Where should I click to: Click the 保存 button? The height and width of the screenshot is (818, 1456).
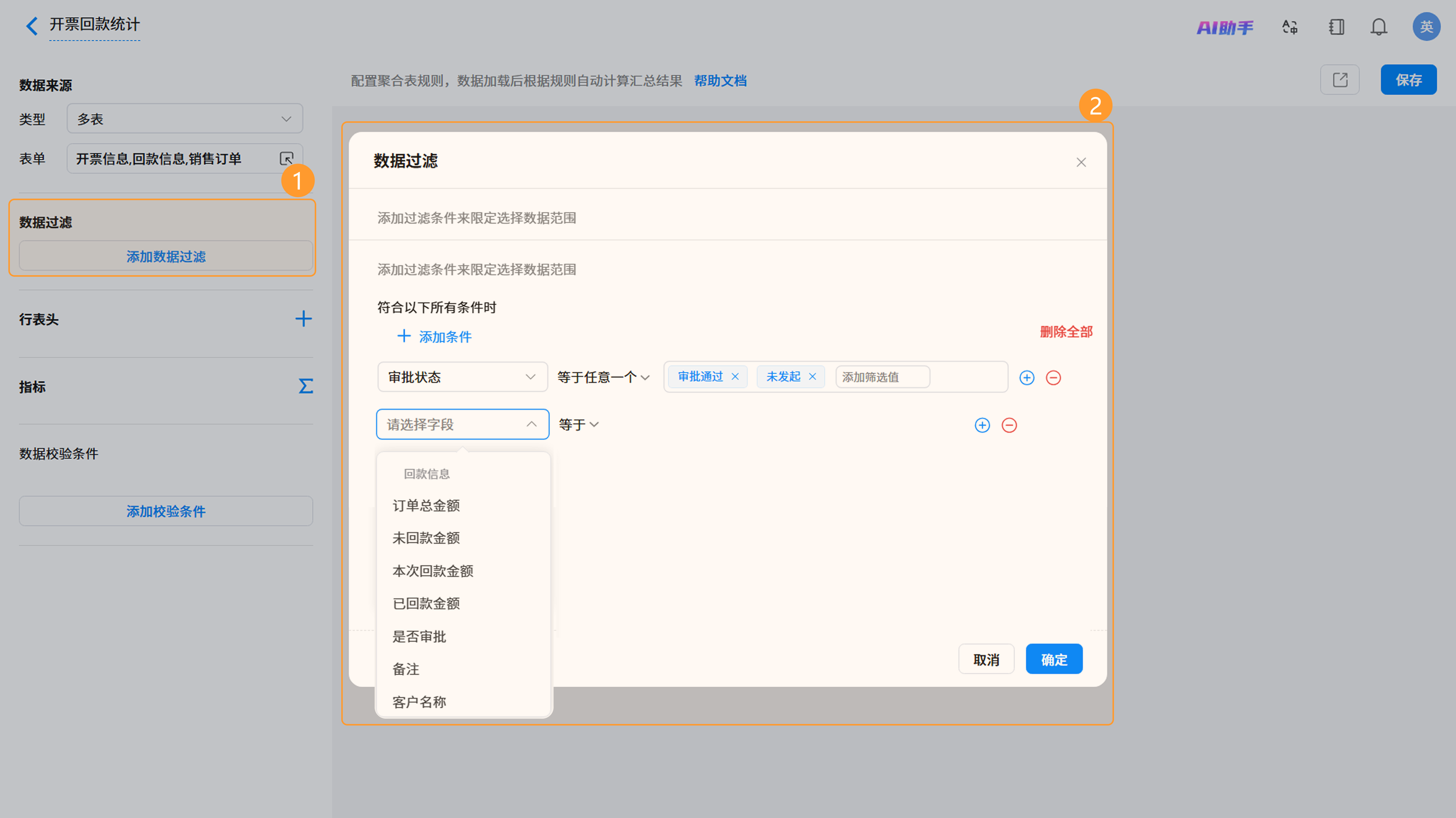pos(1408,80)
